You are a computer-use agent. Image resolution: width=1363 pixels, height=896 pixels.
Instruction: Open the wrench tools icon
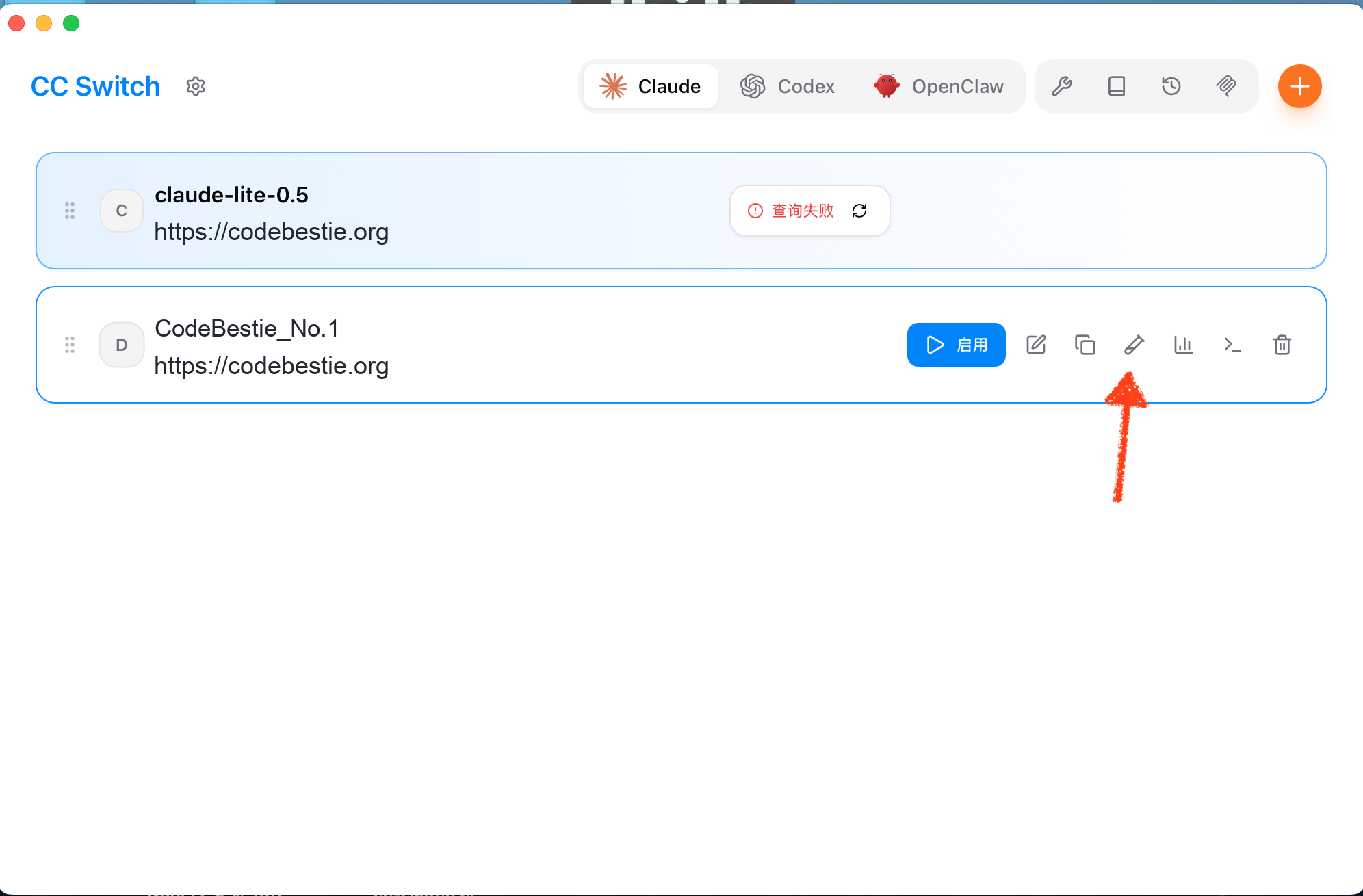click(1062, 86)
